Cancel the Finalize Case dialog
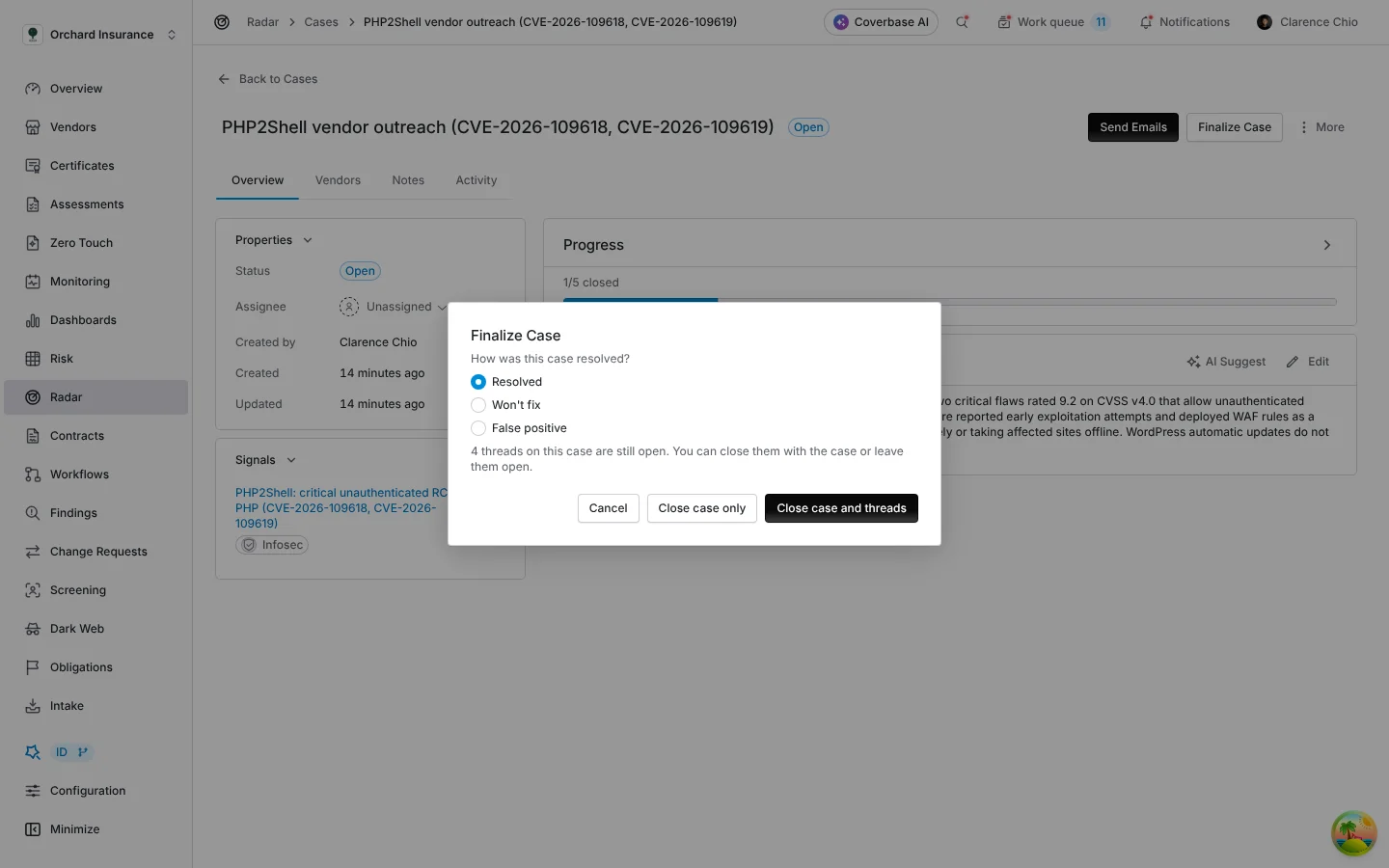 click(609, 508)
